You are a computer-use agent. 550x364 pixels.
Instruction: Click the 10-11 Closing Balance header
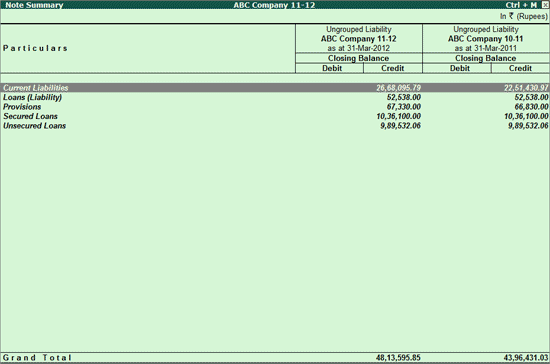pos(485,58)
